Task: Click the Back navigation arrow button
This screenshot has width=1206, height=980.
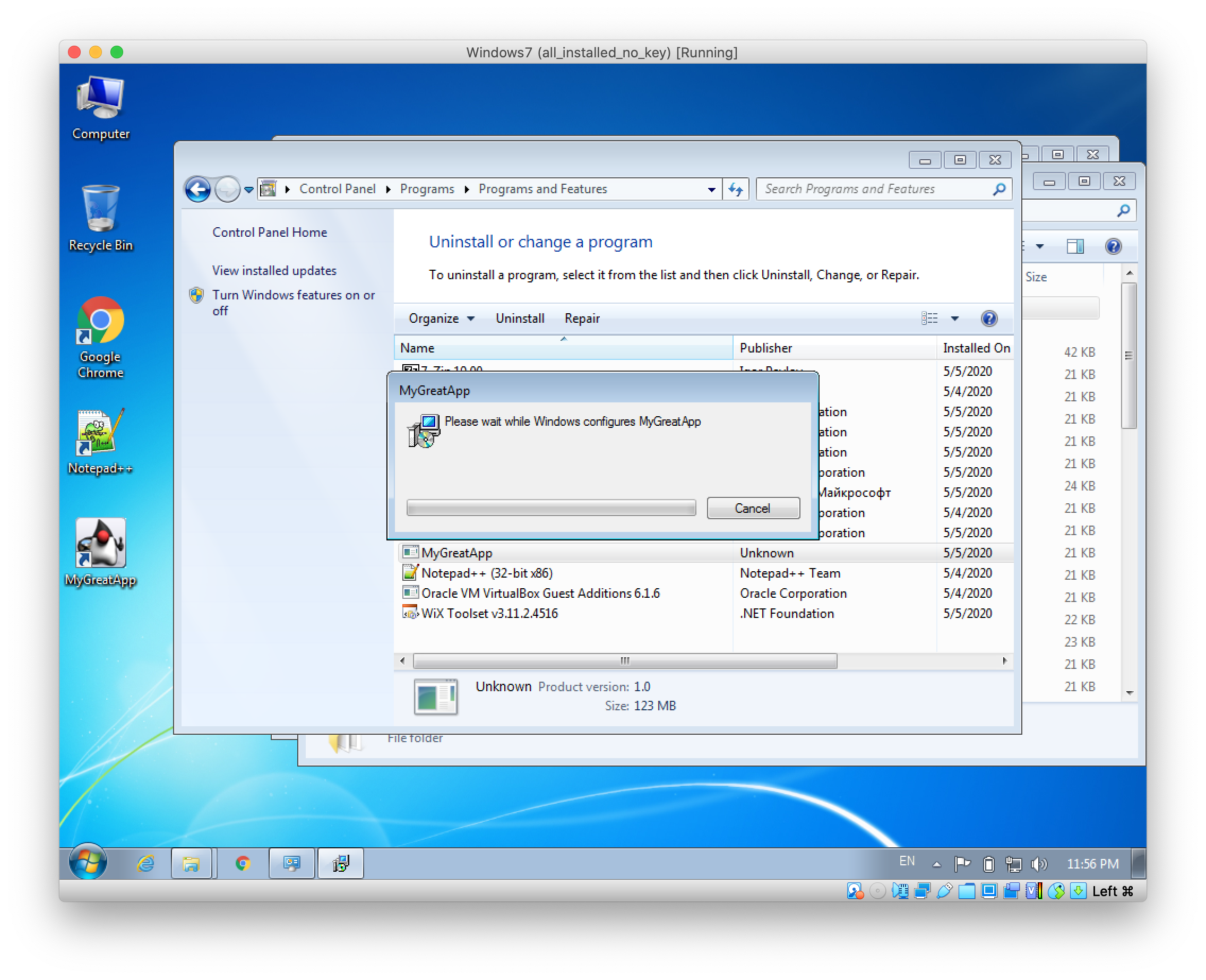Action: tap(197, 189)
